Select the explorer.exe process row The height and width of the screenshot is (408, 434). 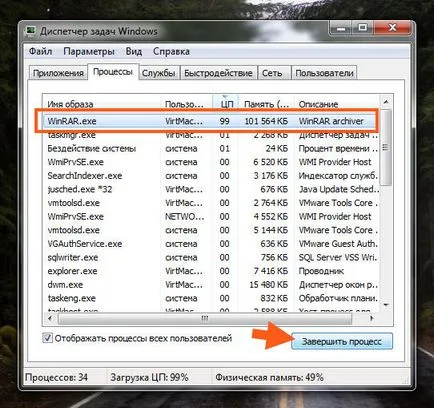pos(211,271)
